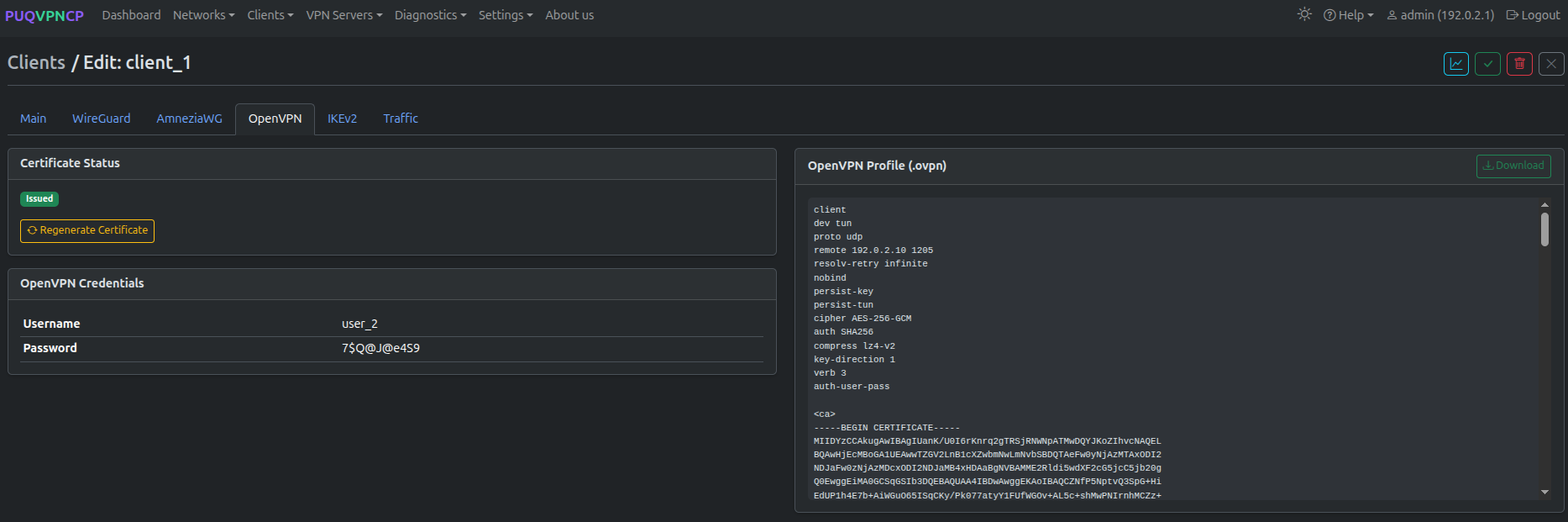This screenshot has height=522, width=1568.
Task: Expand the VPN Servers dropdown menu
Action: [344, 15]
